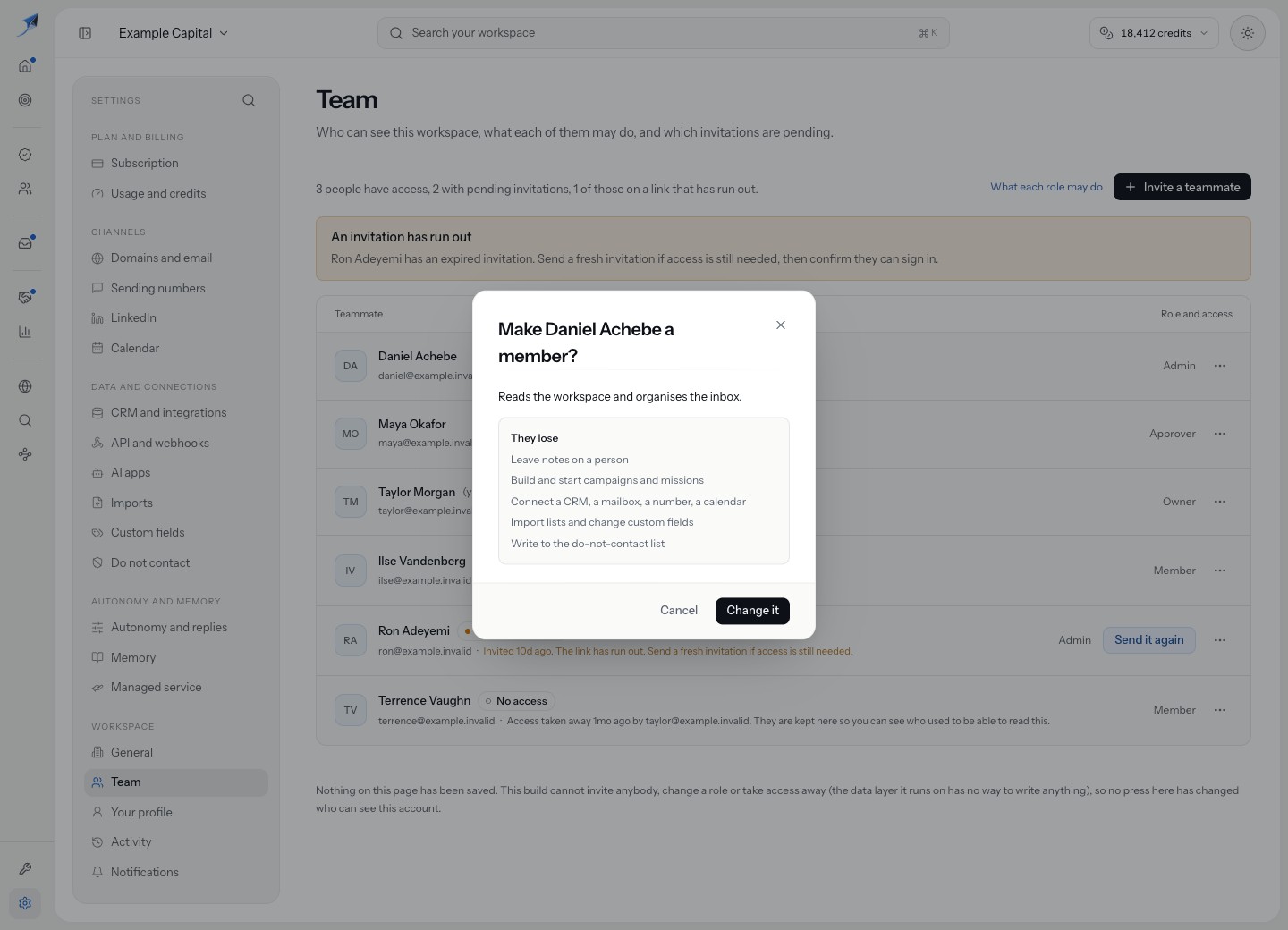The image size is (1288, 930).
Task: Open the circled check icon in left rail
Action: 25,155
